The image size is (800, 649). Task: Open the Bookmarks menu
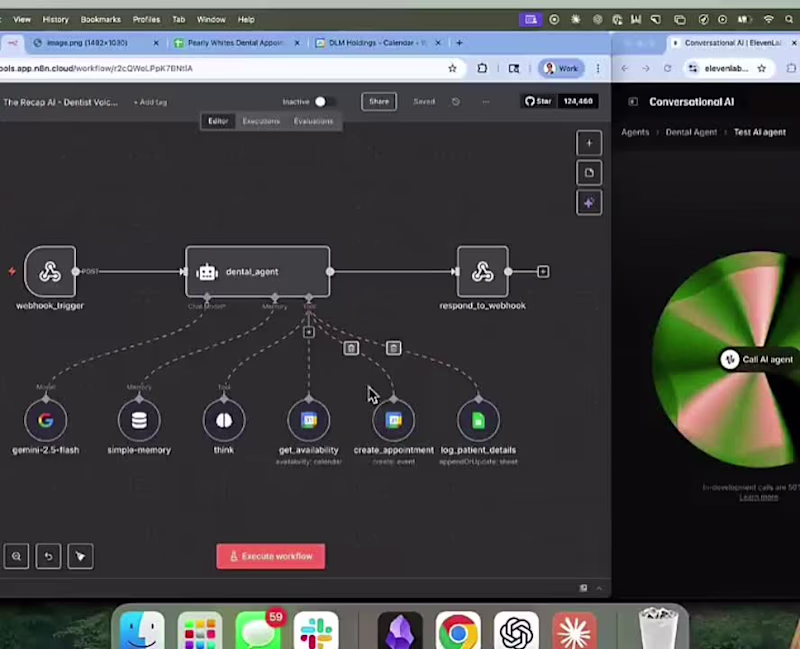tap(101, 19)
